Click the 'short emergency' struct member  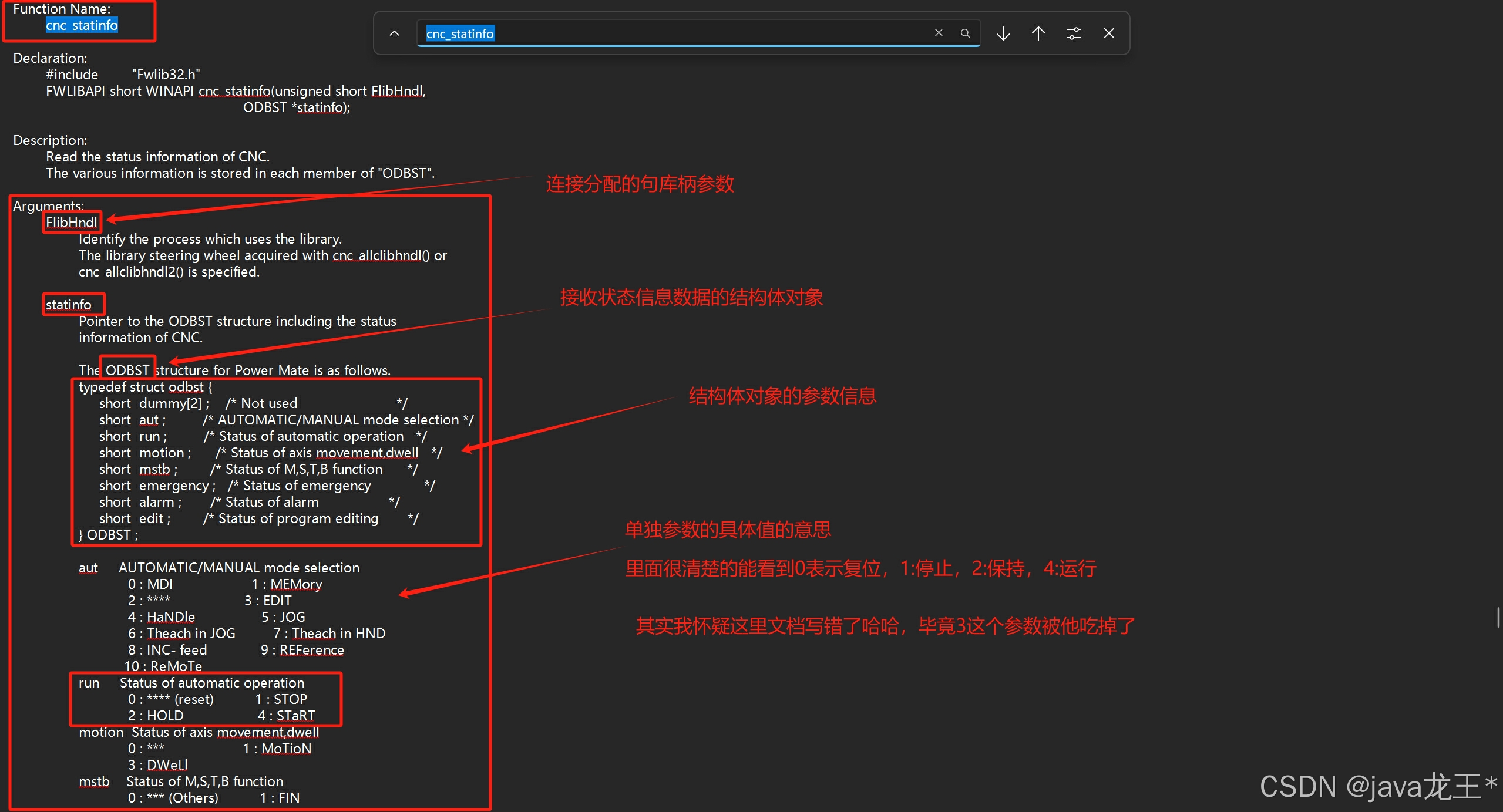[157, 486]
